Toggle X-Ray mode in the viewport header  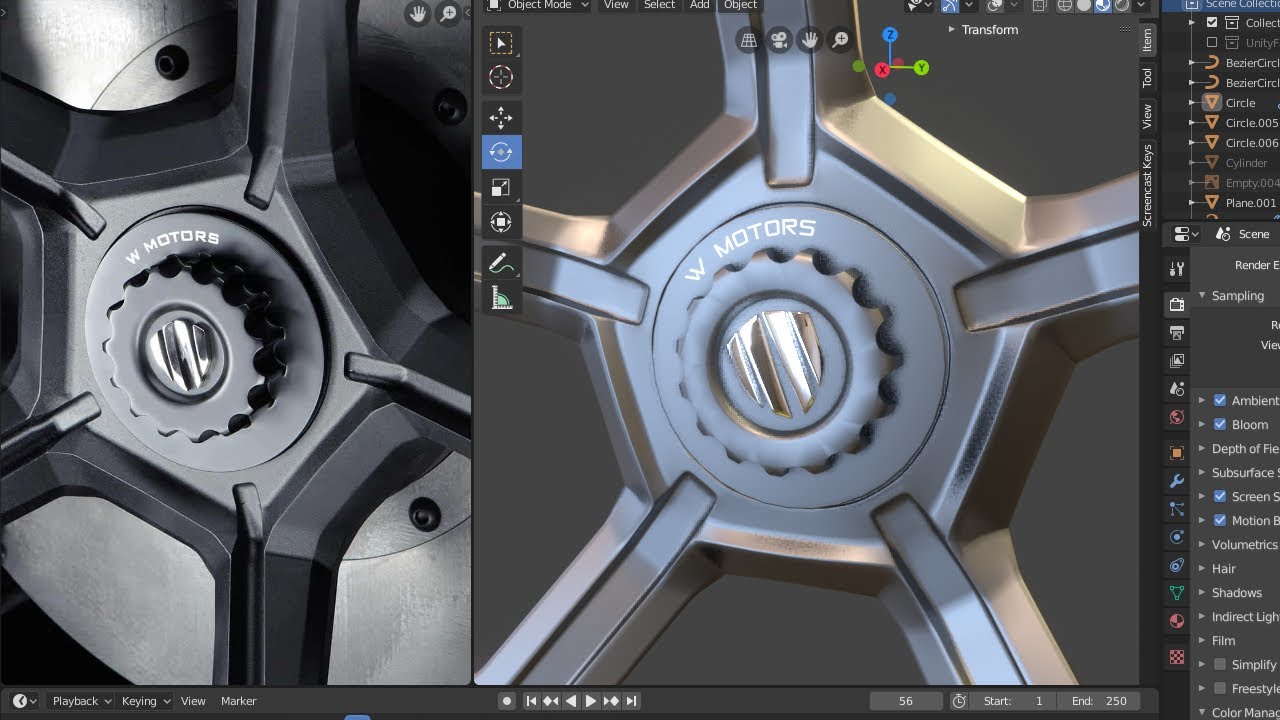pyautogui.click(x=1040, y=5)
